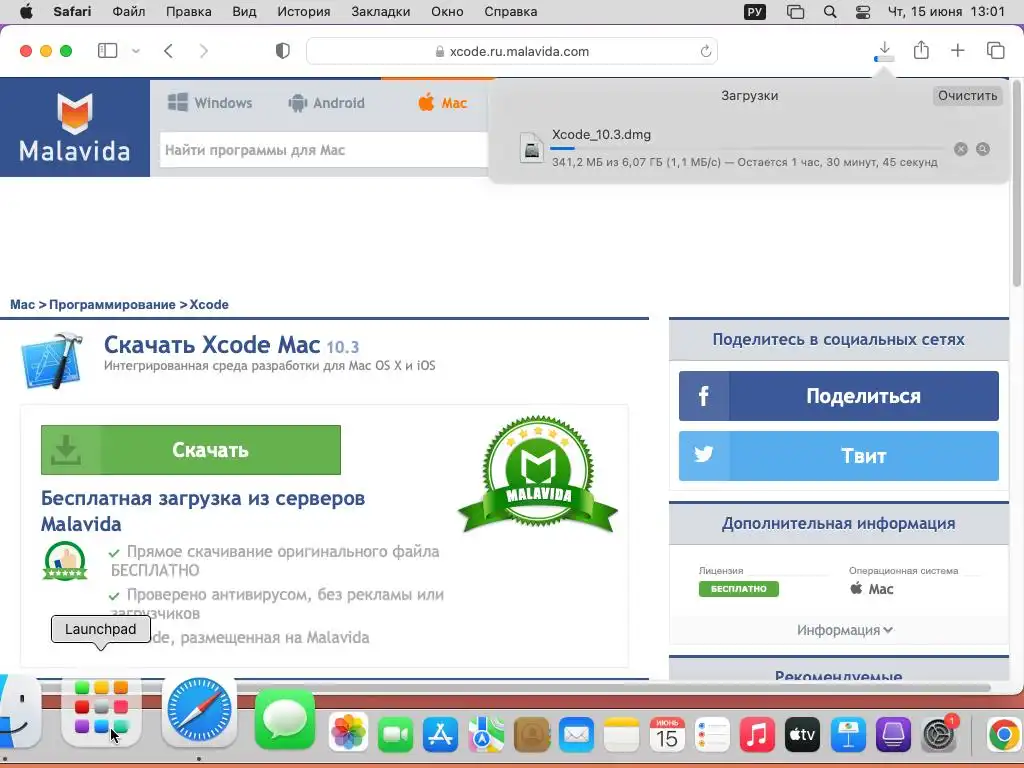Open the Xcode breadcrumb link
Image resolution: width=1024 pixels, height=768 pixels.
(209, 304)
